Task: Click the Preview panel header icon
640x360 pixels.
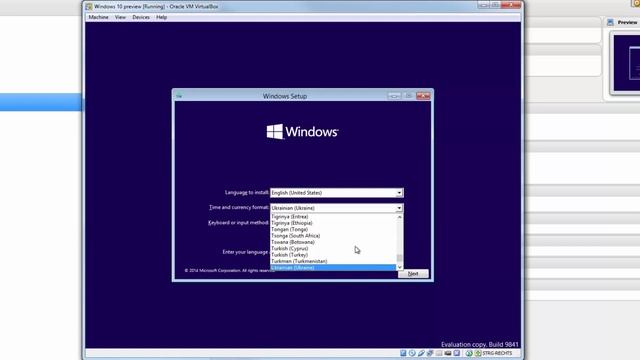Action: click(610, 22)
